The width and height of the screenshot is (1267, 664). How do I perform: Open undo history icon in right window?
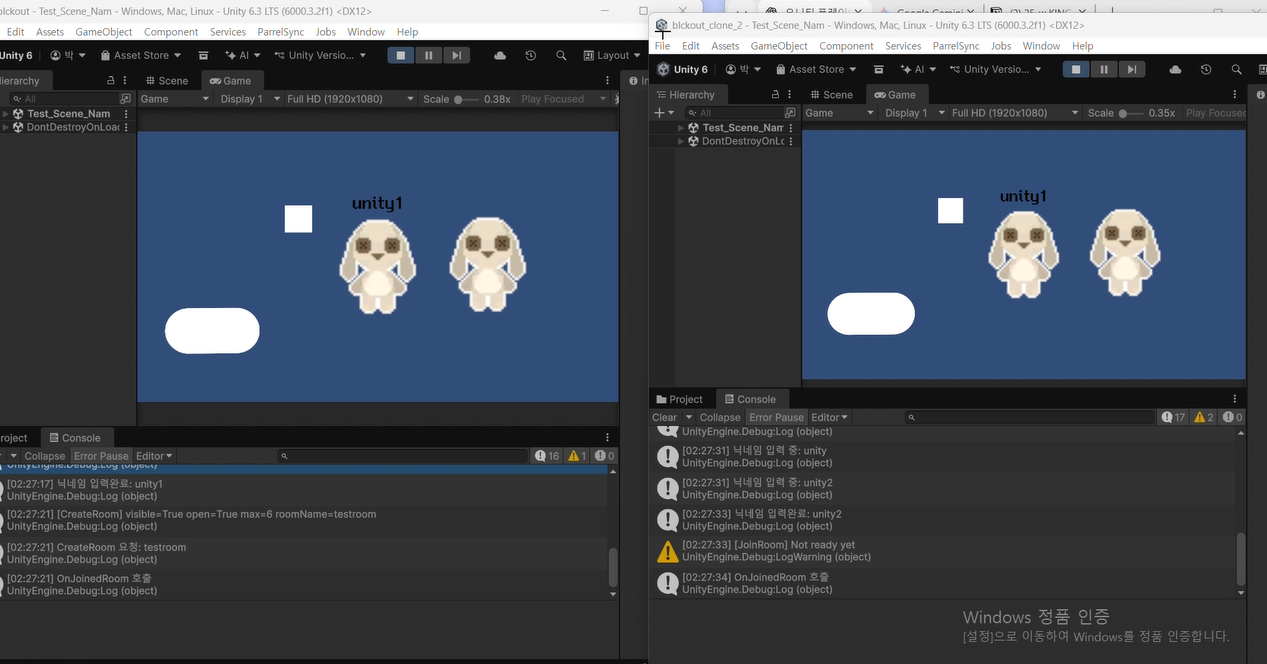point(1206,70)
